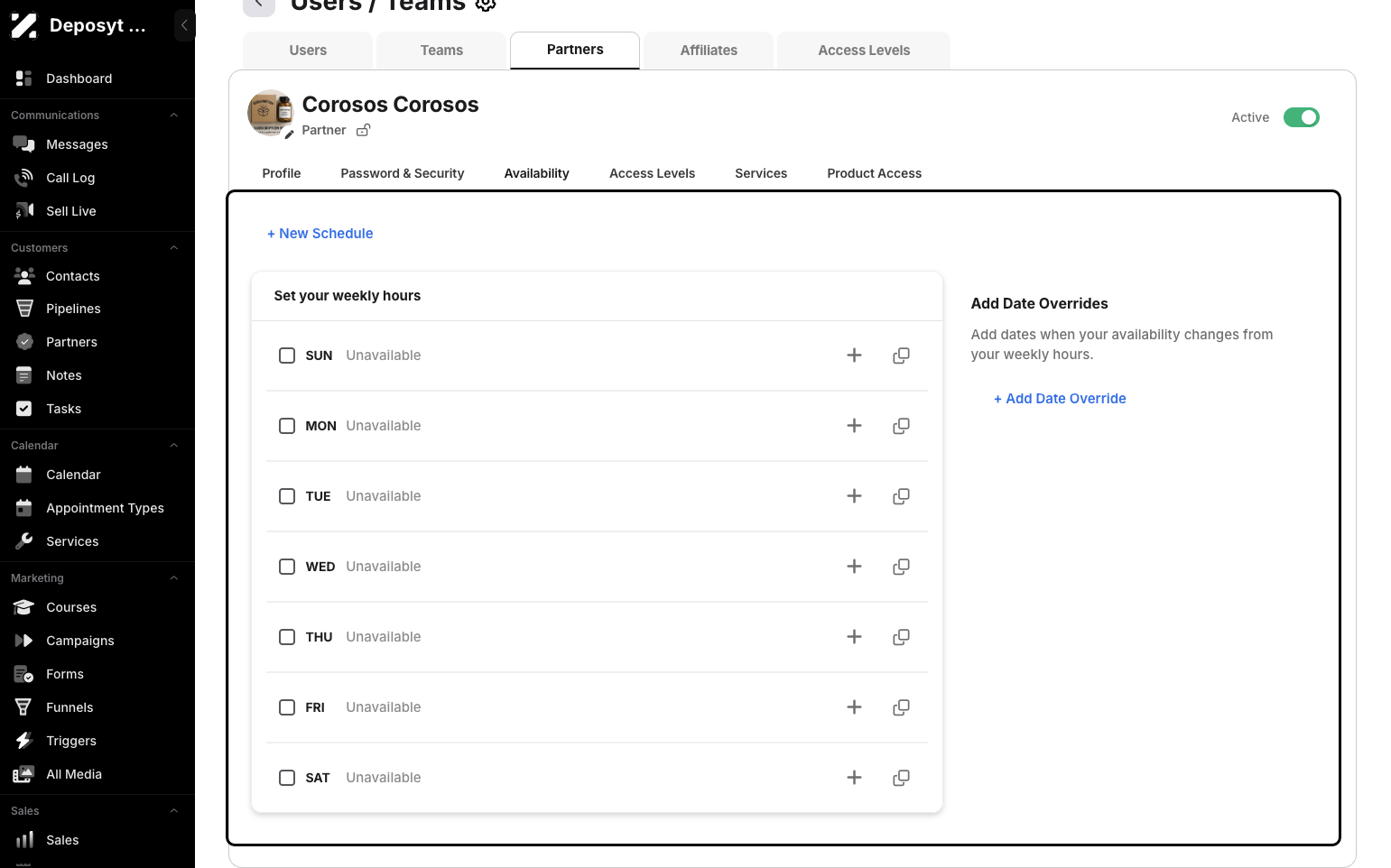Open the Messages chat icon
The image size is (1391, 868).
[24, 144]
